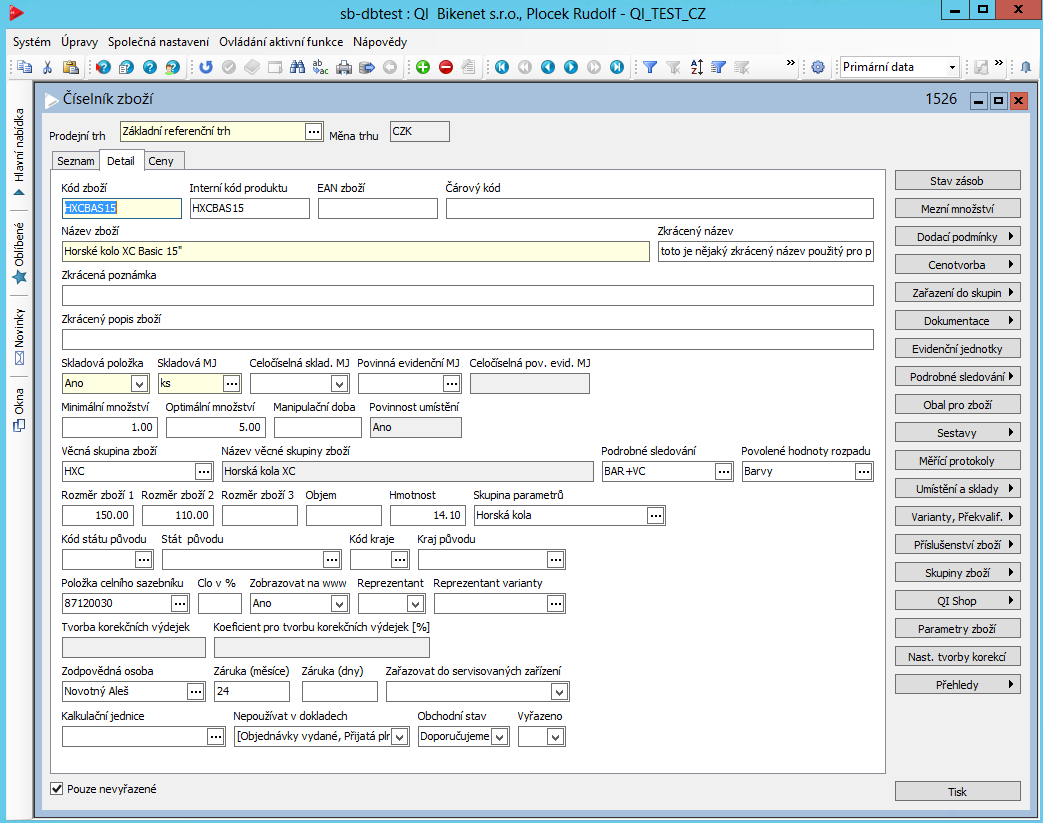Click the funnel Filter icon

coord(650,67)
